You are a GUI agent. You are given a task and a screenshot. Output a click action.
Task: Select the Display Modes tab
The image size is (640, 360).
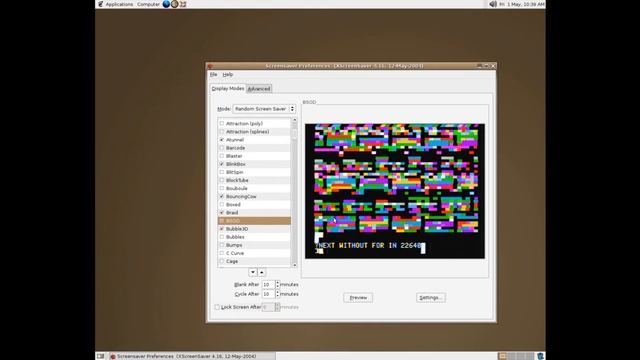[228, 88]
